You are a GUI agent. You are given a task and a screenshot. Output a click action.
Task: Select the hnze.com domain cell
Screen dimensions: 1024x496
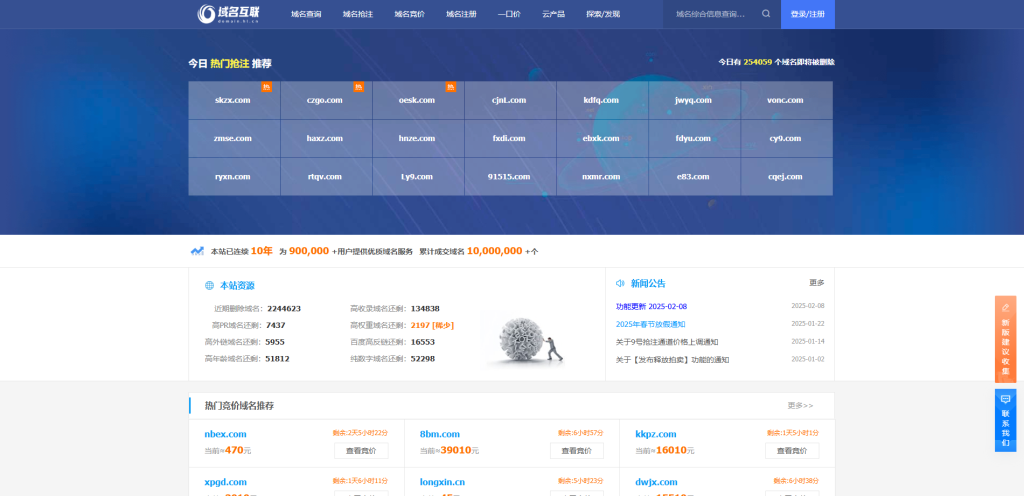click(x=419, y=138)
